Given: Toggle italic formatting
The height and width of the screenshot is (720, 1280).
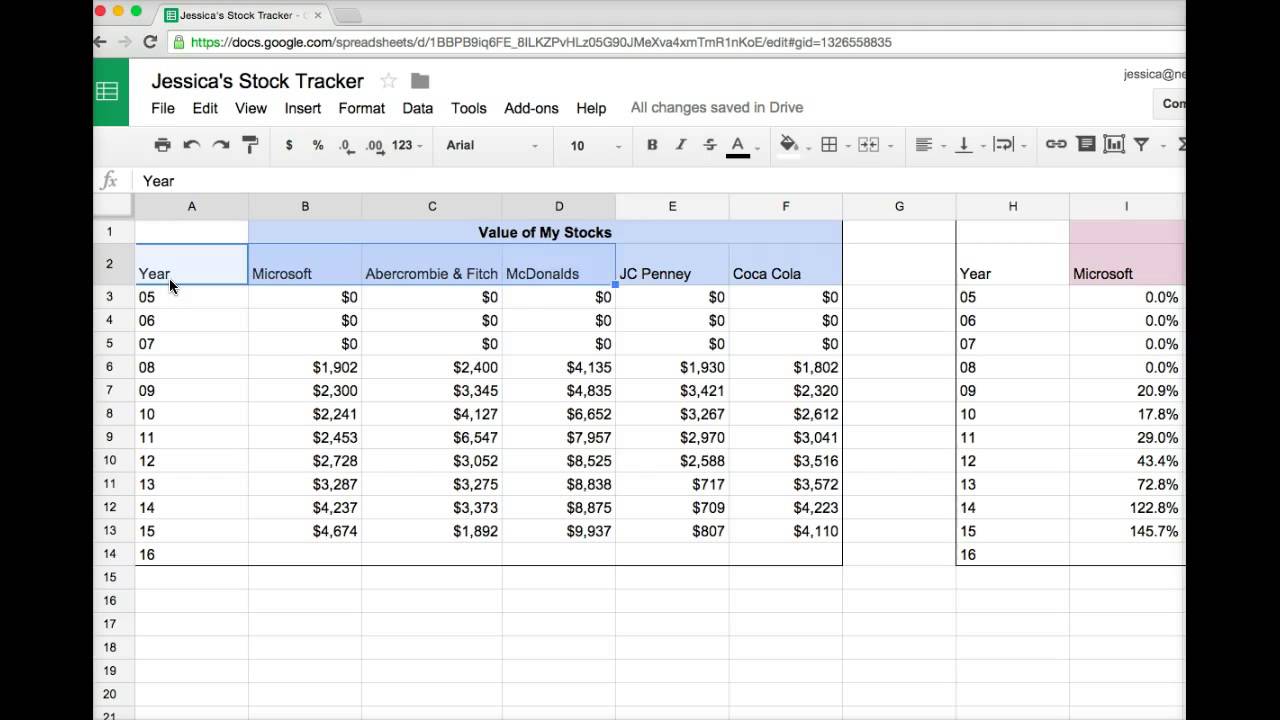Looking at the screenshot, I should pos(681,145).
